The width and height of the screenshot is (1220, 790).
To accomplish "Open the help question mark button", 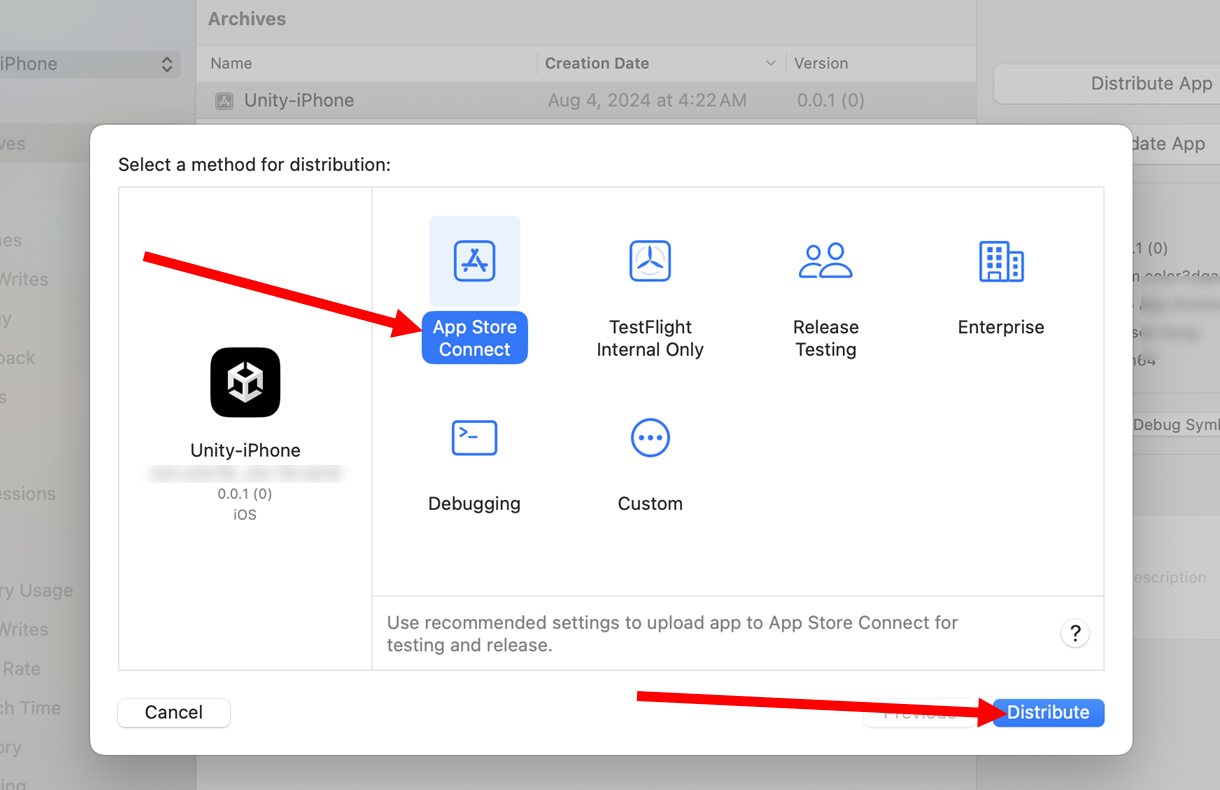I will pyautogui.click(x=1075, y=633).
